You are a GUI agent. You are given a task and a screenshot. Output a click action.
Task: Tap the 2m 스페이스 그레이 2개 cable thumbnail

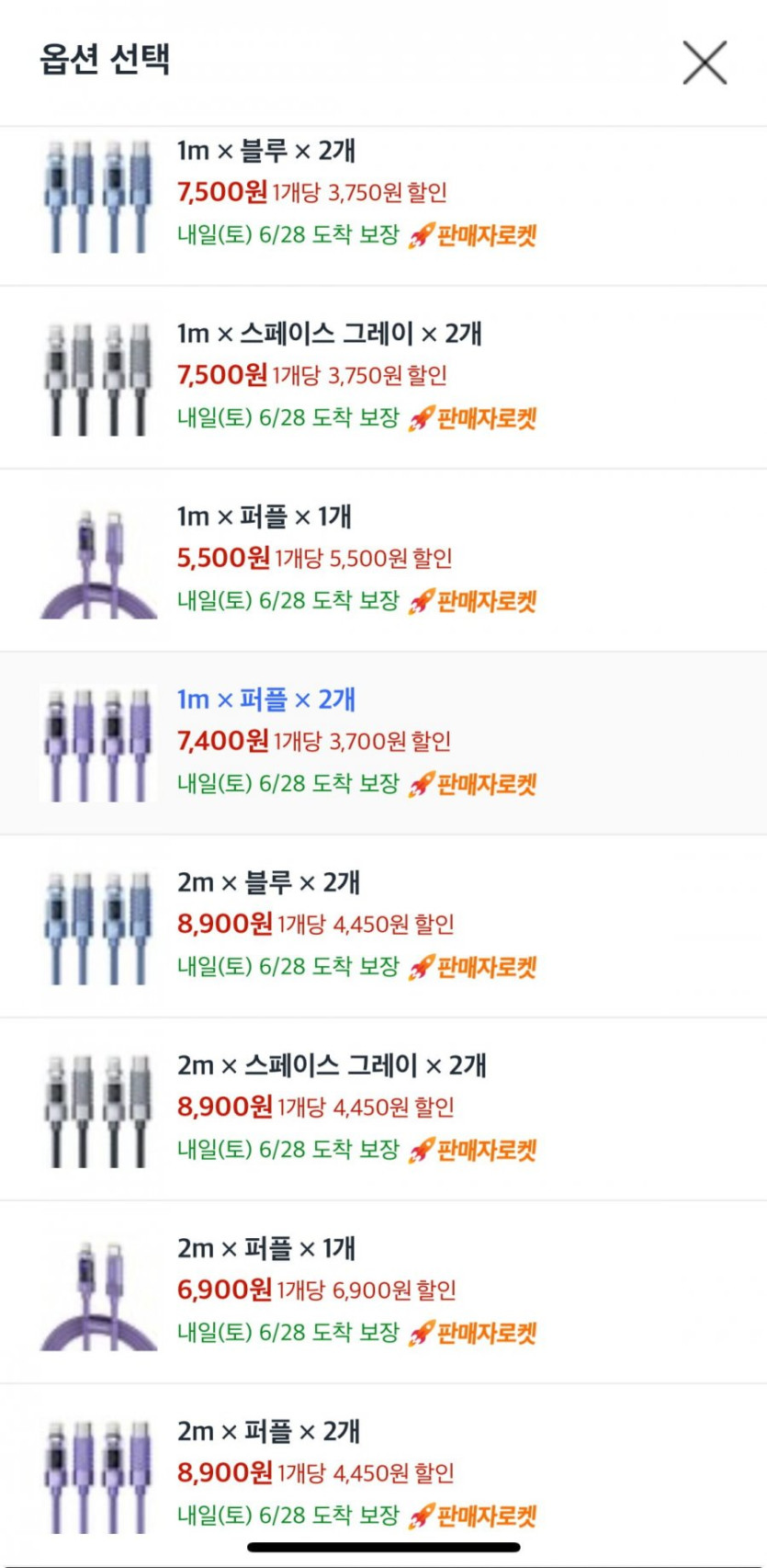[x=98, y=1109]
